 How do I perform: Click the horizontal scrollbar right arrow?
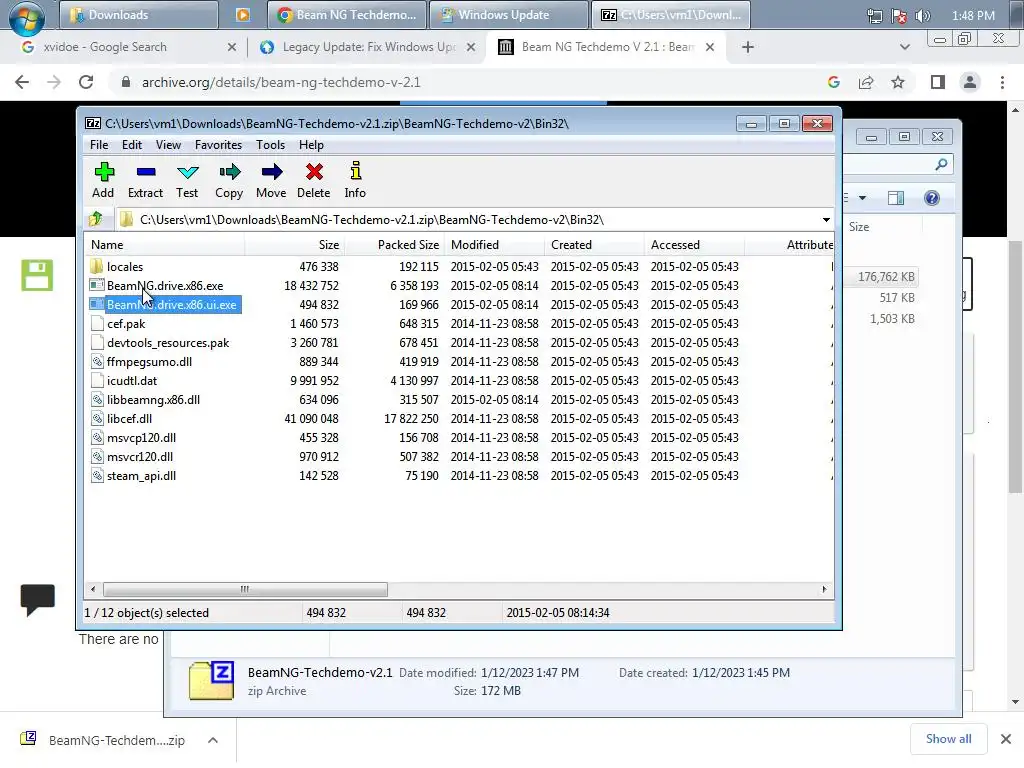click(824, 589)
